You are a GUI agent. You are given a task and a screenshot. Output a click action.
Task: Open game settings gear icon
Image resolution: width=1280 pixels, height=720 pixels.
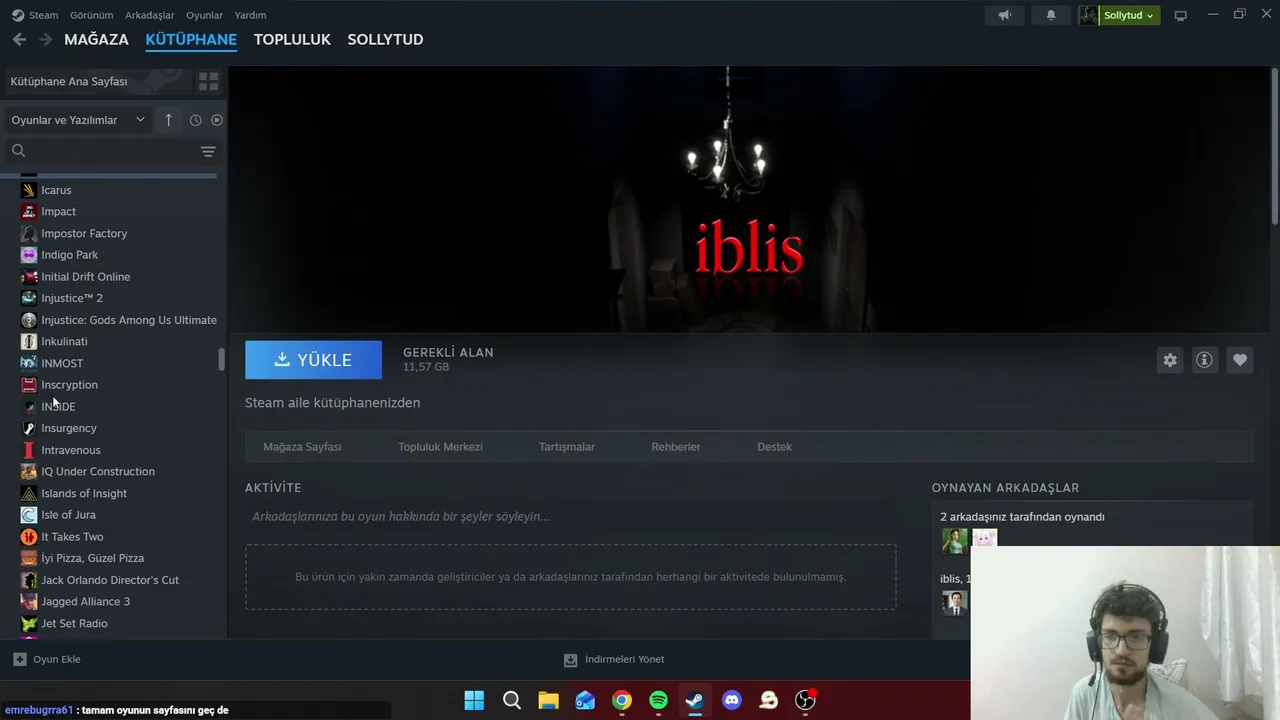[x=1170, y=360]
